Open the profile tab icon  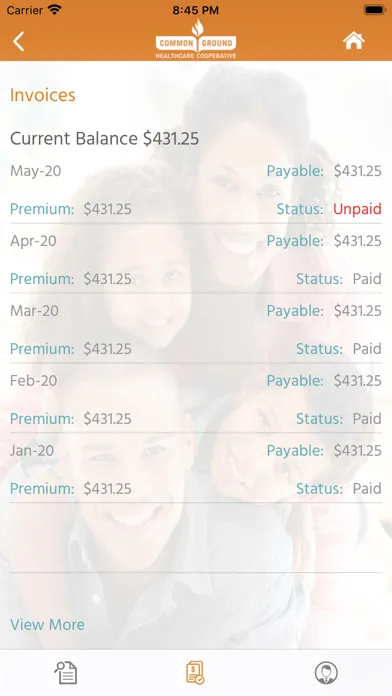(x=326, y=673)
